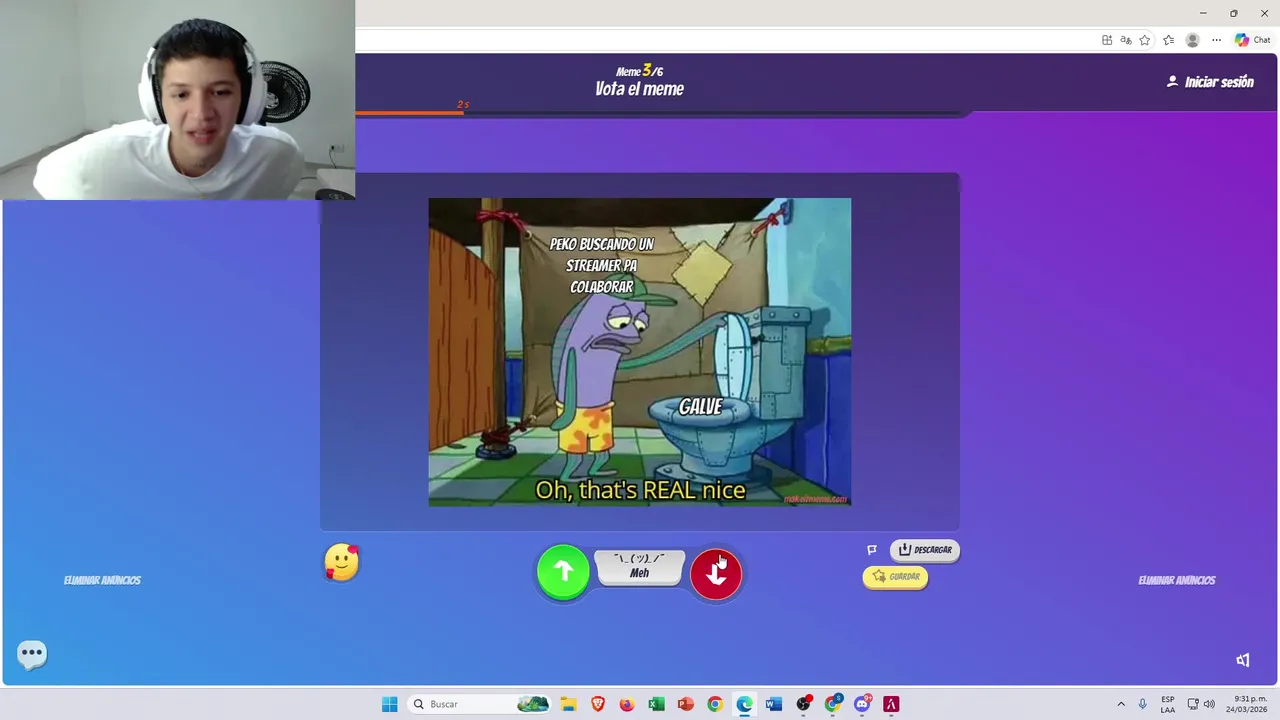Click Iniciar sesión link

pyautogui.click(x=1210, y=82)
